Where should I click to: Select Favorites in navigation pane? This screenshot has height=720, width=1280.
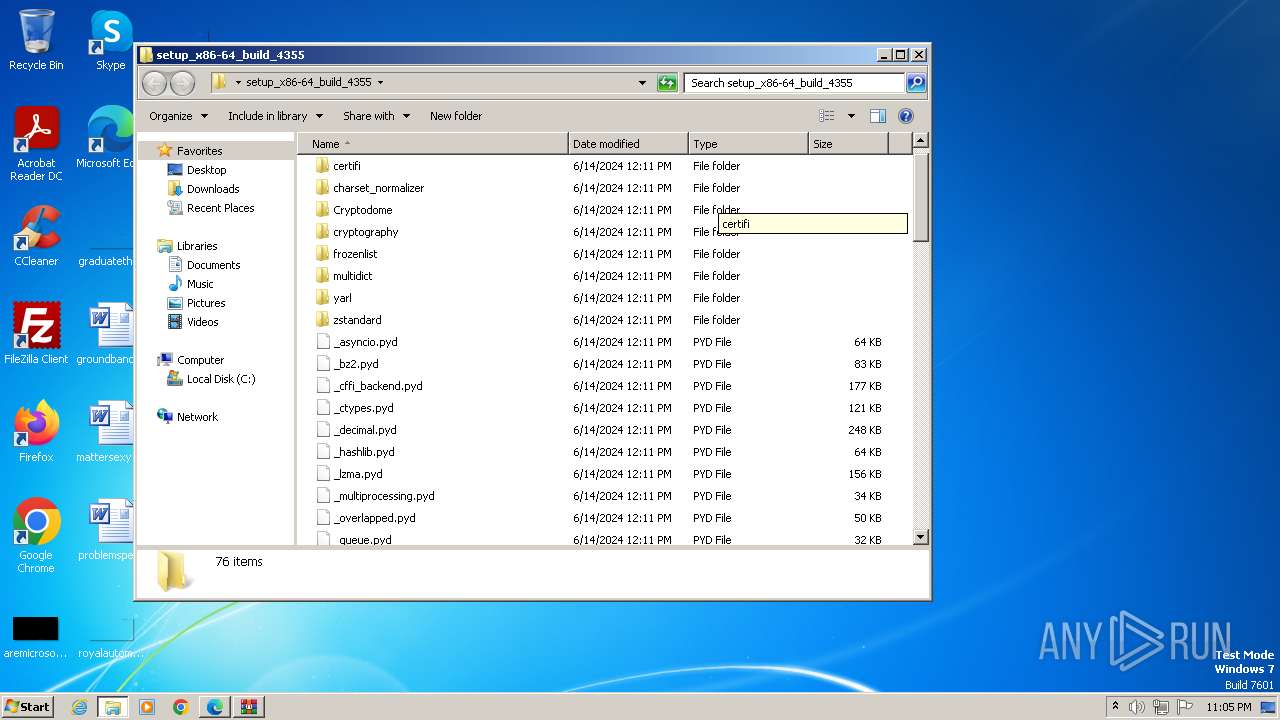click(x=199, y=151)
